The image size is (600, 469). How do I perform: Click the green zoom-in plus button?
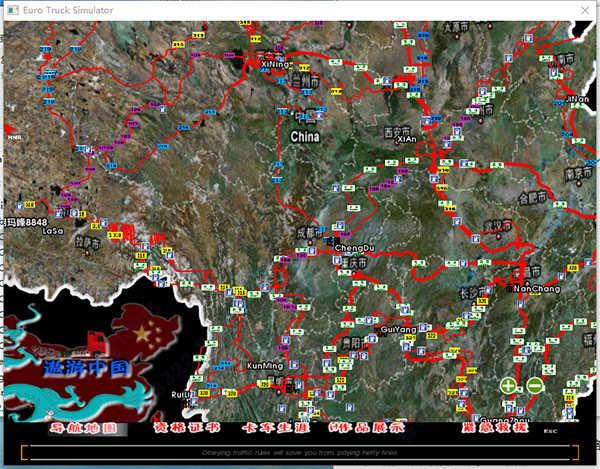[509, 386]
